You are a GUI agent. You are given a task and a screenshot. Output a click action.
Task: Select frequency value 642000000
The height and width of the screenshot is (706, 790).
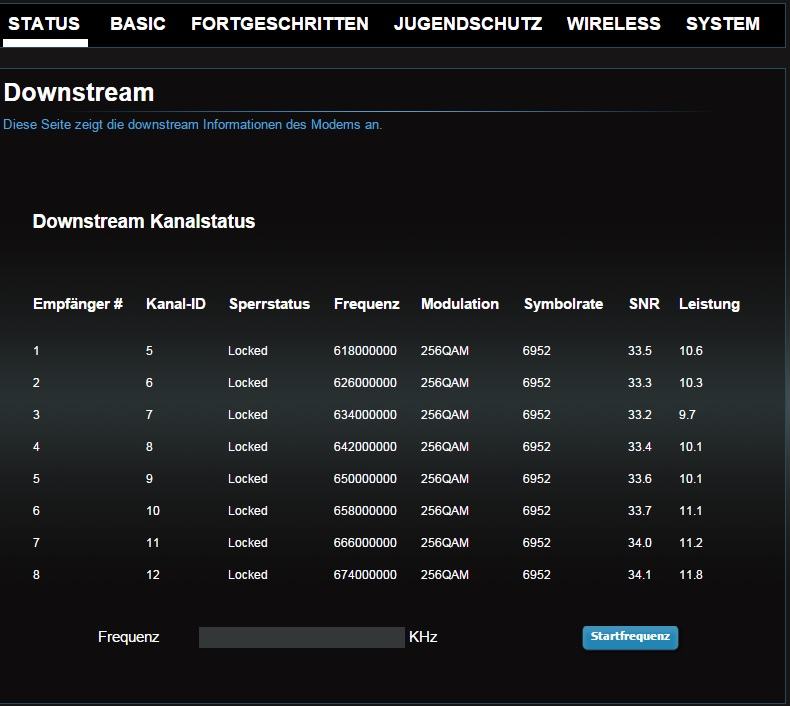tap(365, 446)
